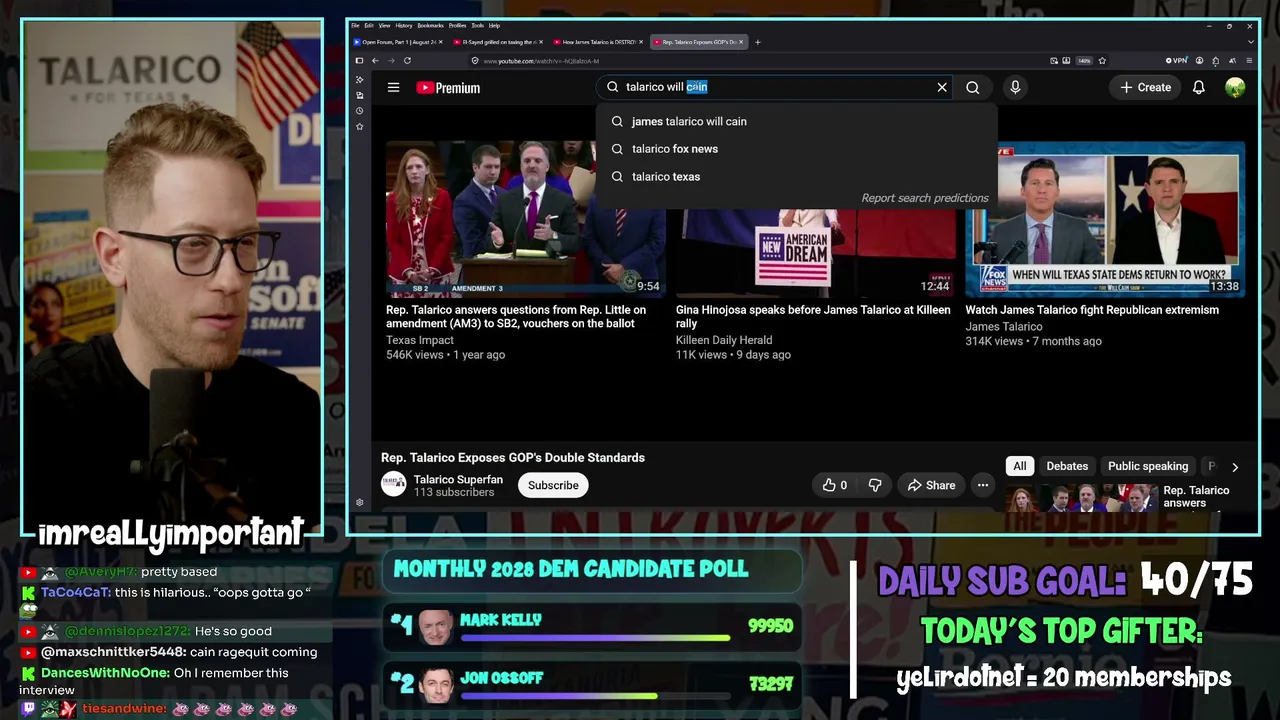
Task: Open the account avatar menu
Action: click(x=1235, y=87)
